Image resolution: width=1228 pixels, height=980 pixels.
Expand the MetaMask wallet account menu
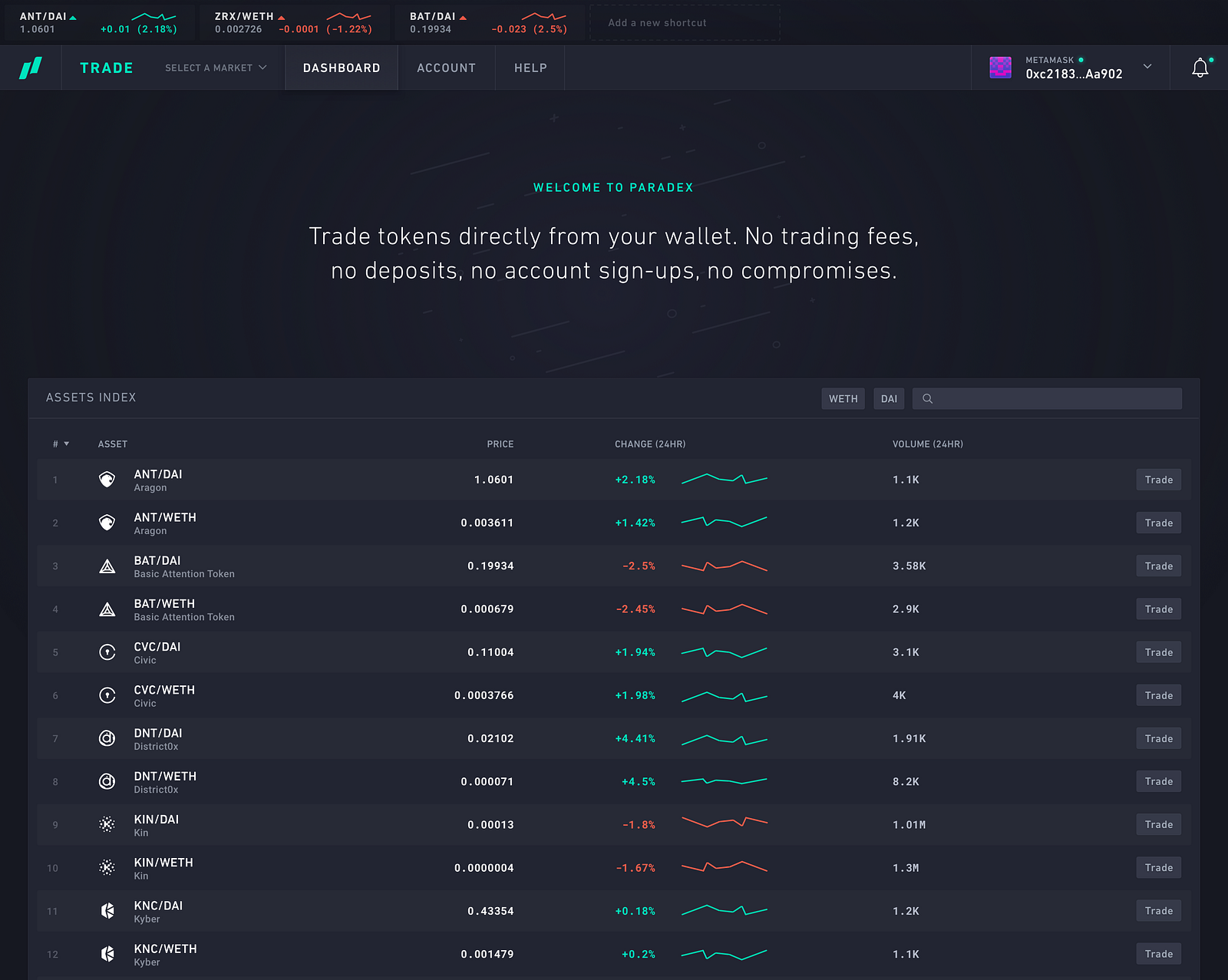point(1147,67)
